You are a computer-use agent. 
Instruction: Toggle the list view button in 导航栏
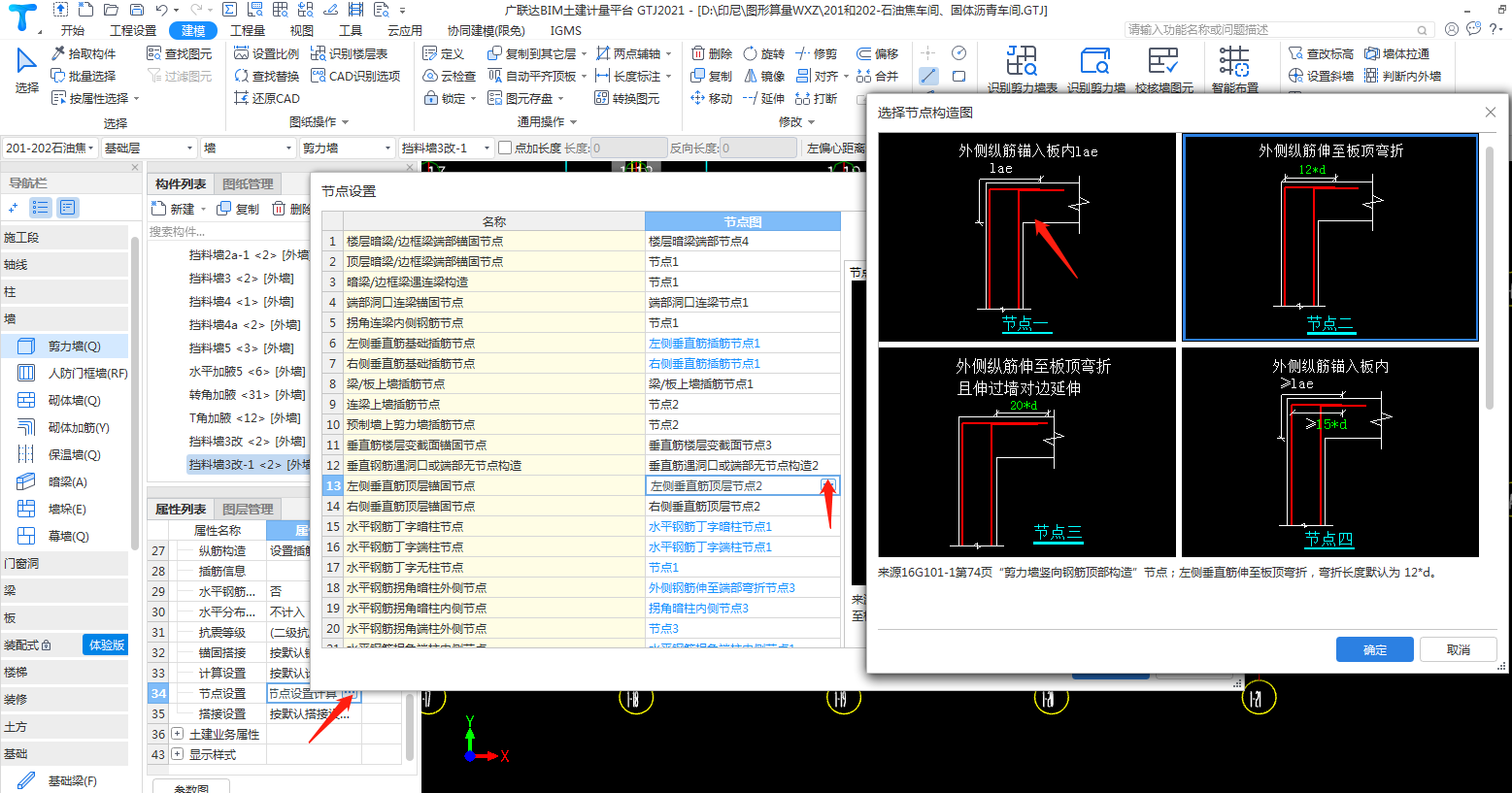click(40, 208)
